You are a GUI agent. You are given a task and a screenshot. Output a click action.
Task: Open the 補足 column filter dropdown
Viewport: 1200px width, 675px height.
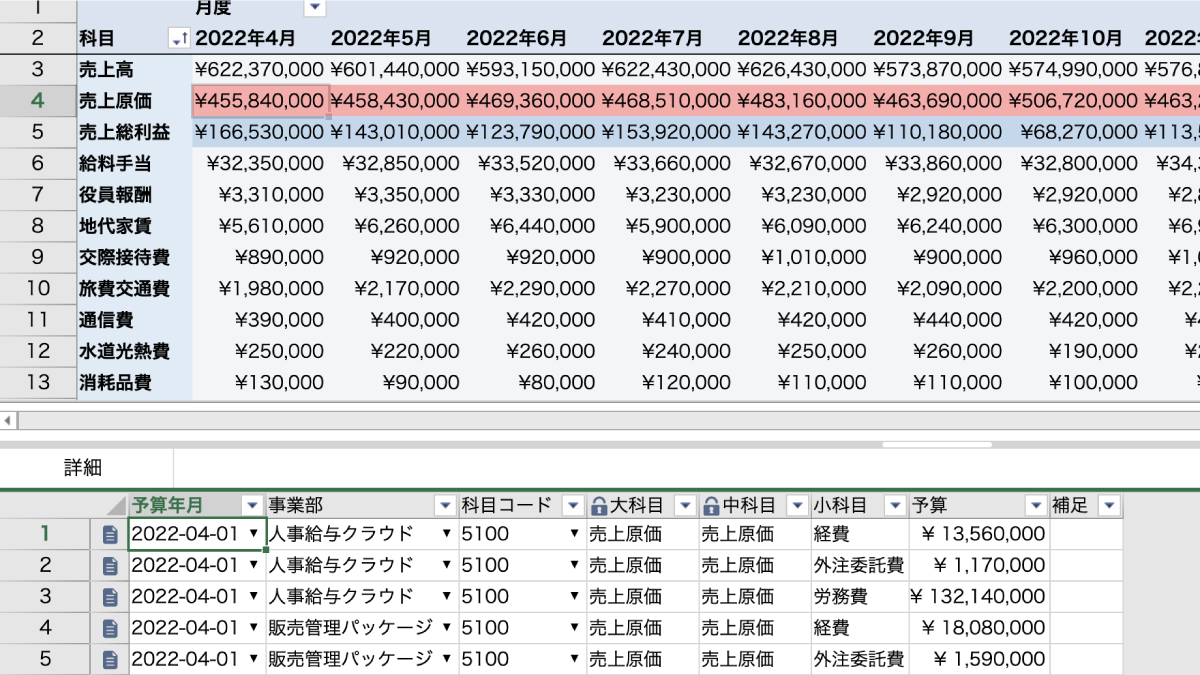pos(1108,506)
